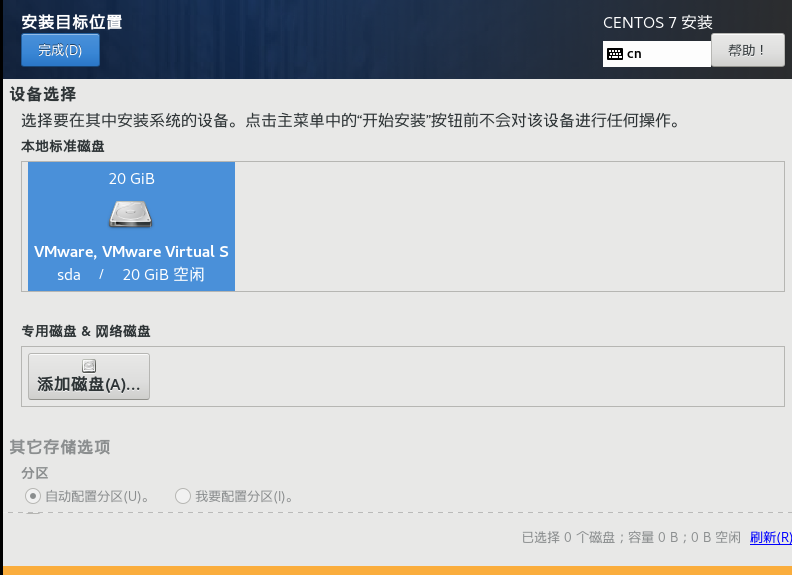This screenshot has height=575, width=792.
Task: Click the 本地标准磁盘 section label
Action: (x=63, y=147)
